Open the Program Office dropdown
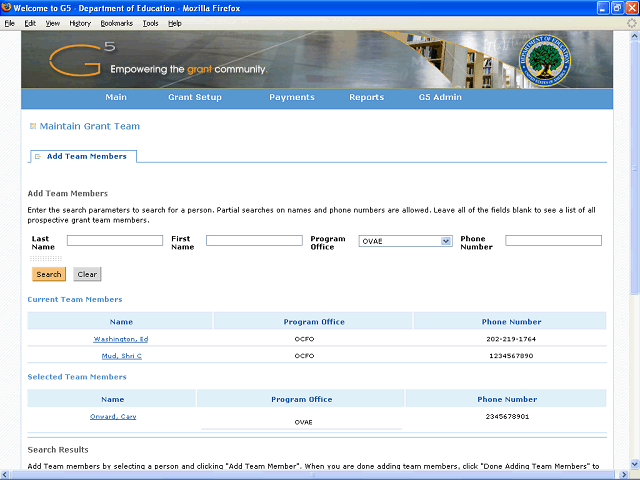Screen dimensions: 640x480 pos(446,241)
